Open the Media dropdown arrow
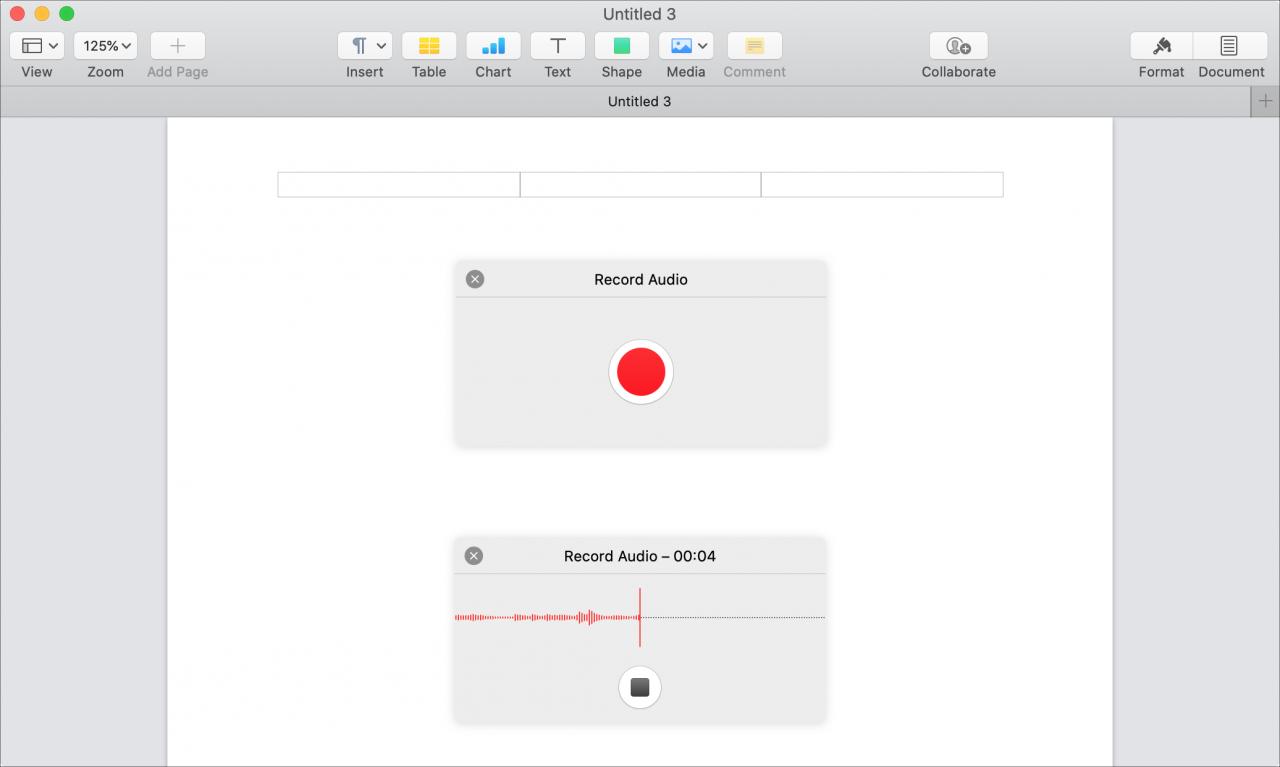This screenshot has height=767, width=1280. (x=703, y=46)
